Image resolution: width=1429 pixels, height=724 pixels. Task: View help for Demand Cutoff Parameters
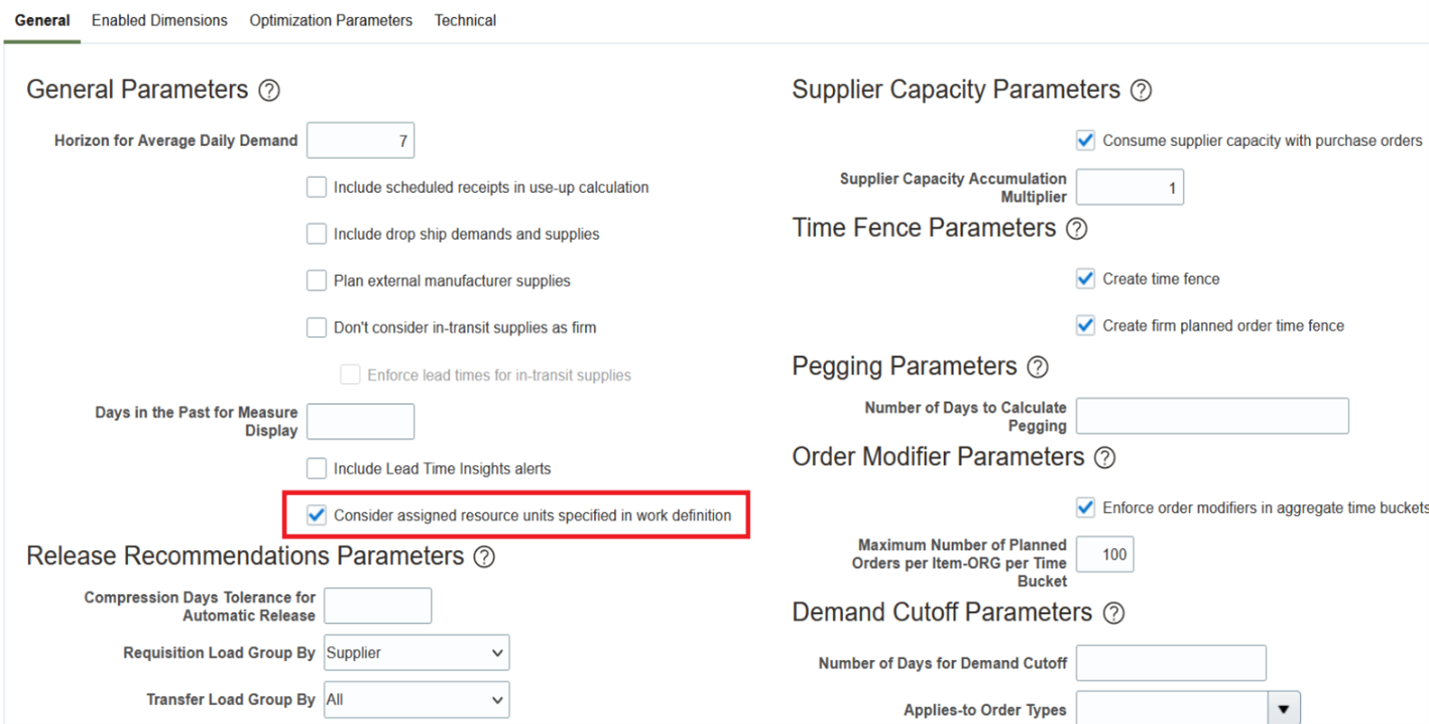[1114, 613]
